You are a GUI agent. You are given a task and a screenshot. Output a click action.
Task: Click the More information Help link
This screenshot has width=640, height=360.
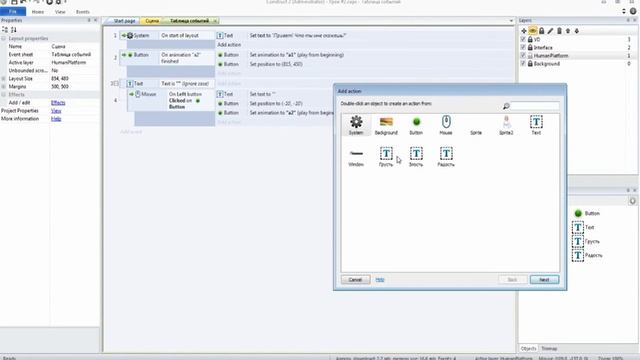pos(56,119)
